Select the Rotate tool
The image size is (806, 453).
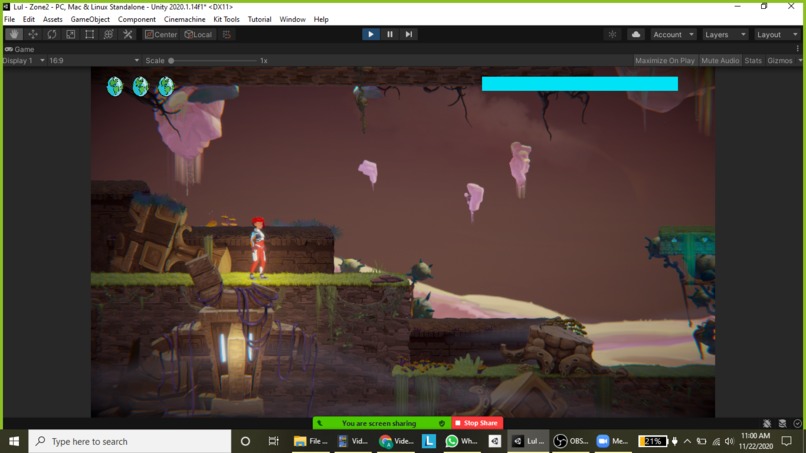(52, 34)
